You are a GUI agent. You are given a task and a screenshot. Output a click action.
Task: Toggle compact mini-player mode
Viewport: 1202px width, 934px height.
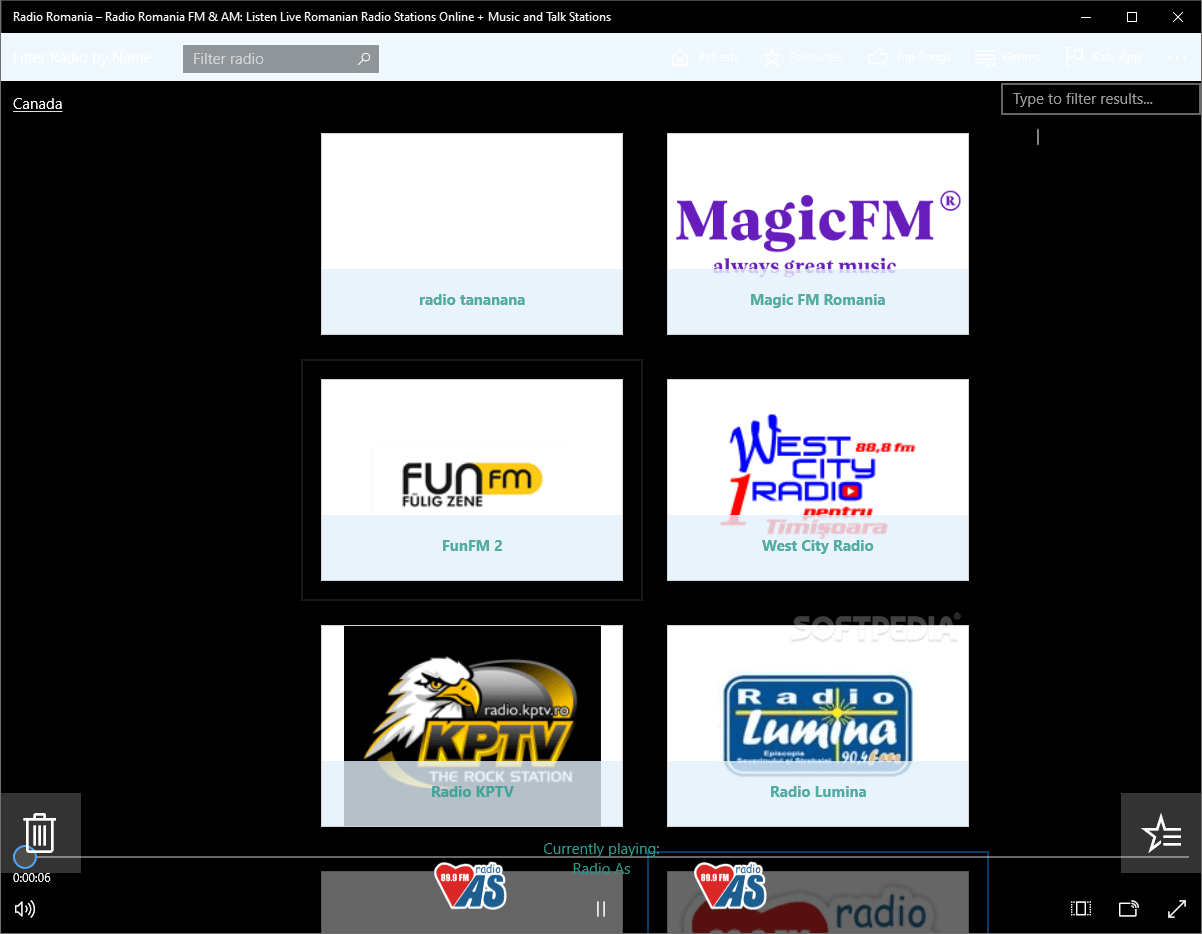[1080, 908]
